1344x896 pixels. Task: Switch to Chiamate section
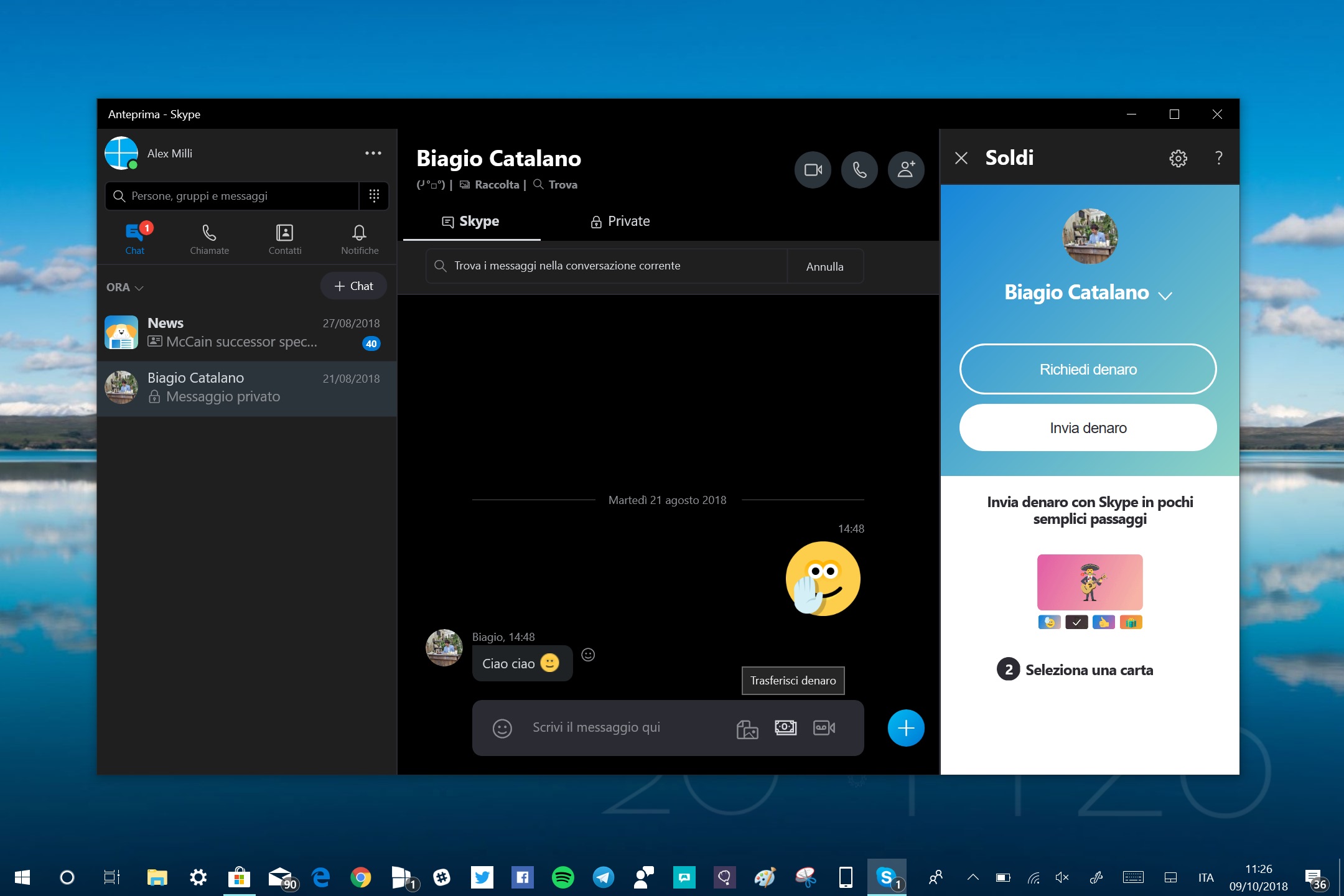210,240
